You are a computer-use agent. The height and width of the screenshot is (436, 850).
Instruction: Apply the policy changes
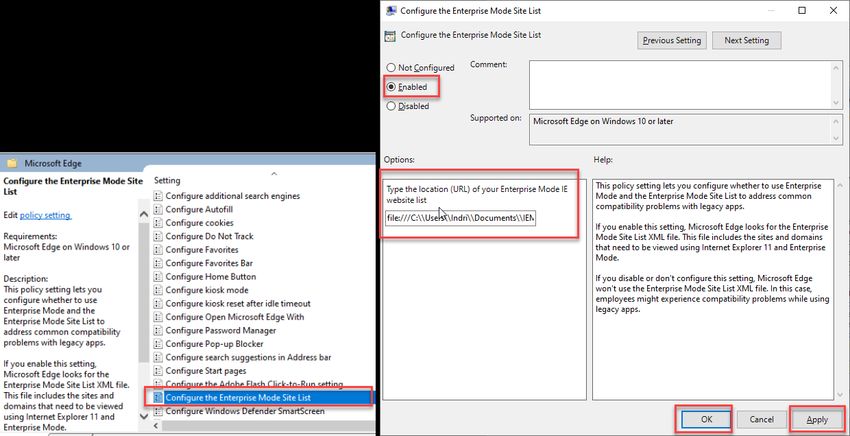coord(817,419)
